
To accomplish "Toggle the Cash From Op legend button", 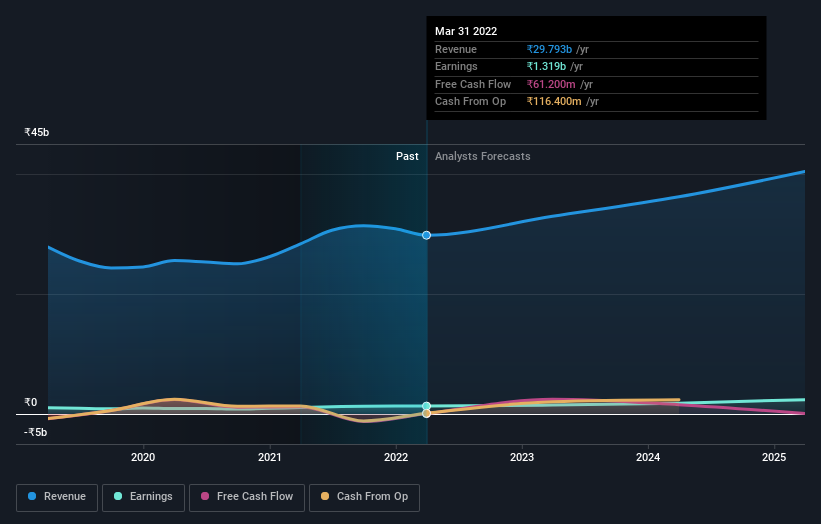I will 364,497.
